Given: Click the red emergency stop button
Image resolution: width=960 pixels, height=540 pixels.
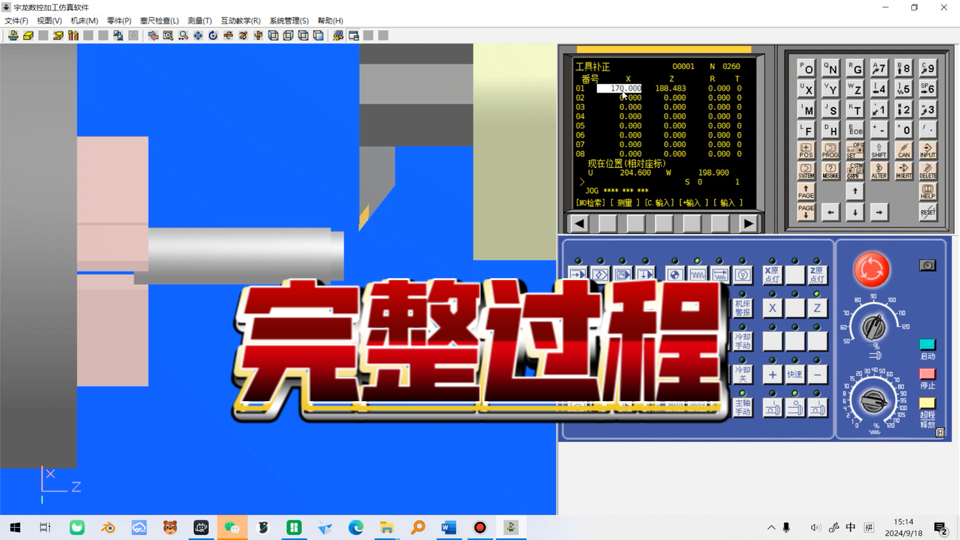Looking at the screenshot, I should click(871, 269).
